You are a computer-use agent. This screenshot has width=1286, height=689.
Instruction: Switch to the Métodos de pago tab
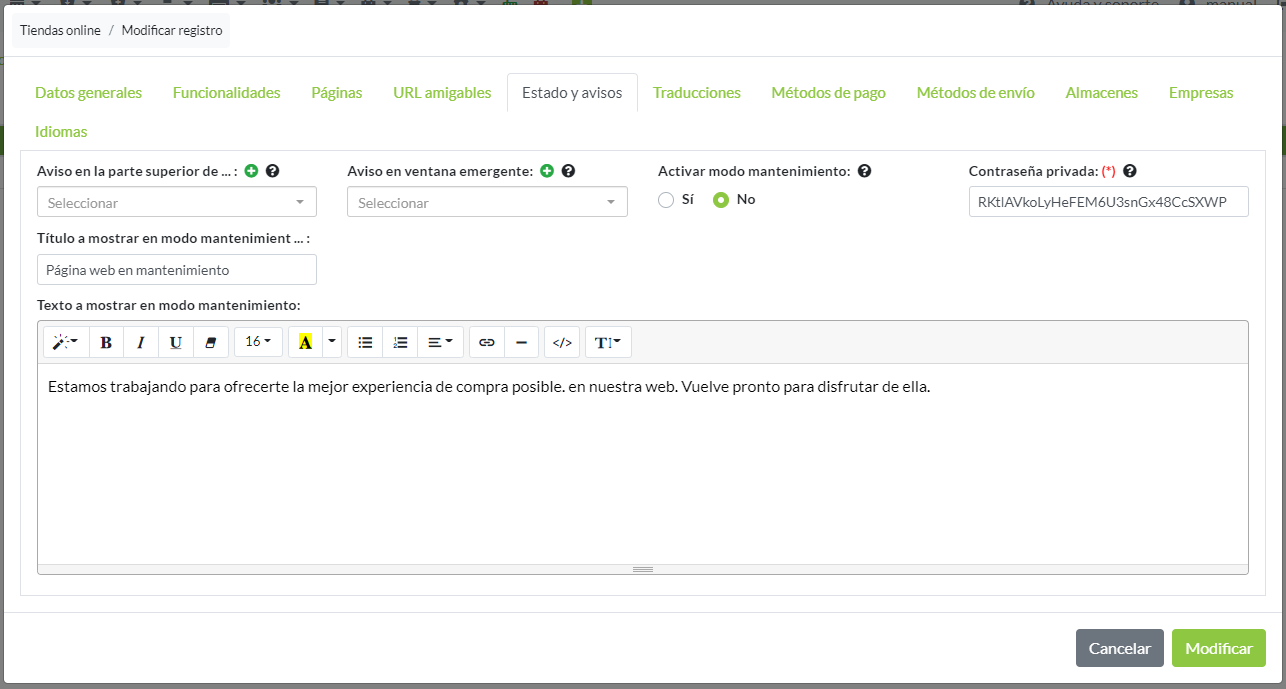[828, 93]
